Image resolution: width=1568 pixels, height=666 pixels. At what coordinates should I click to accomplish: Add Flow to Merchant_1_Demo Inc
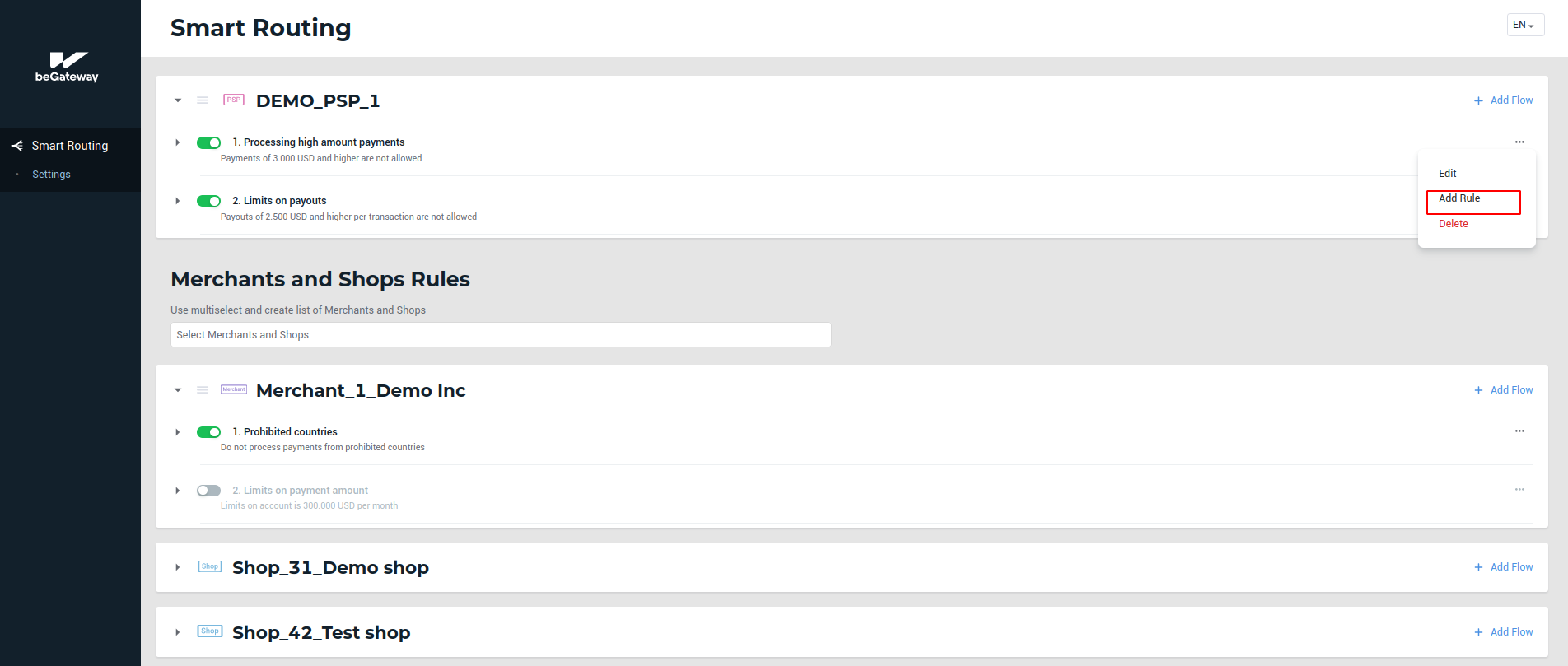pyautogui.click(x=1504, y=390)
